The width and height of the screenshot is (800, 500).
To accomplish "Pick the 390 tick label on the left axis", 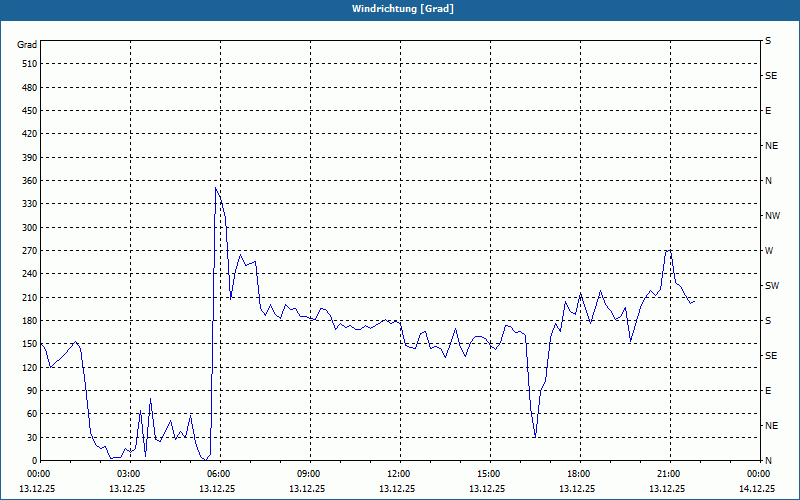I will click(x=29, y=157).
